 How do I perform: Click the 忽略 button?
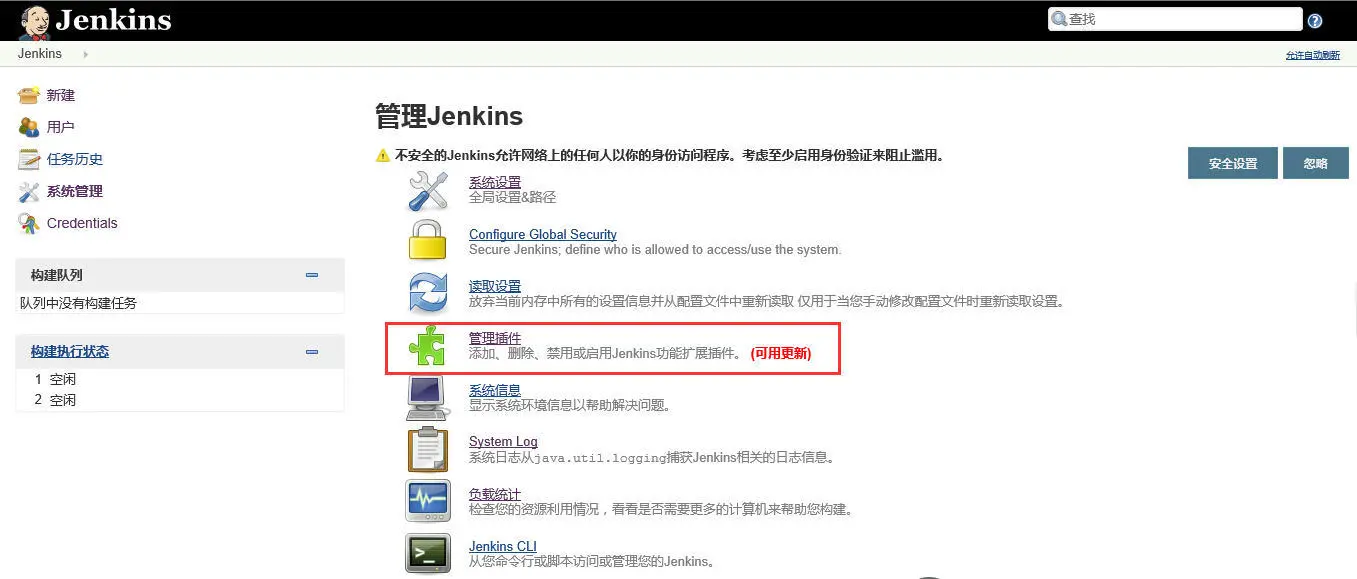click(1316, 163)
